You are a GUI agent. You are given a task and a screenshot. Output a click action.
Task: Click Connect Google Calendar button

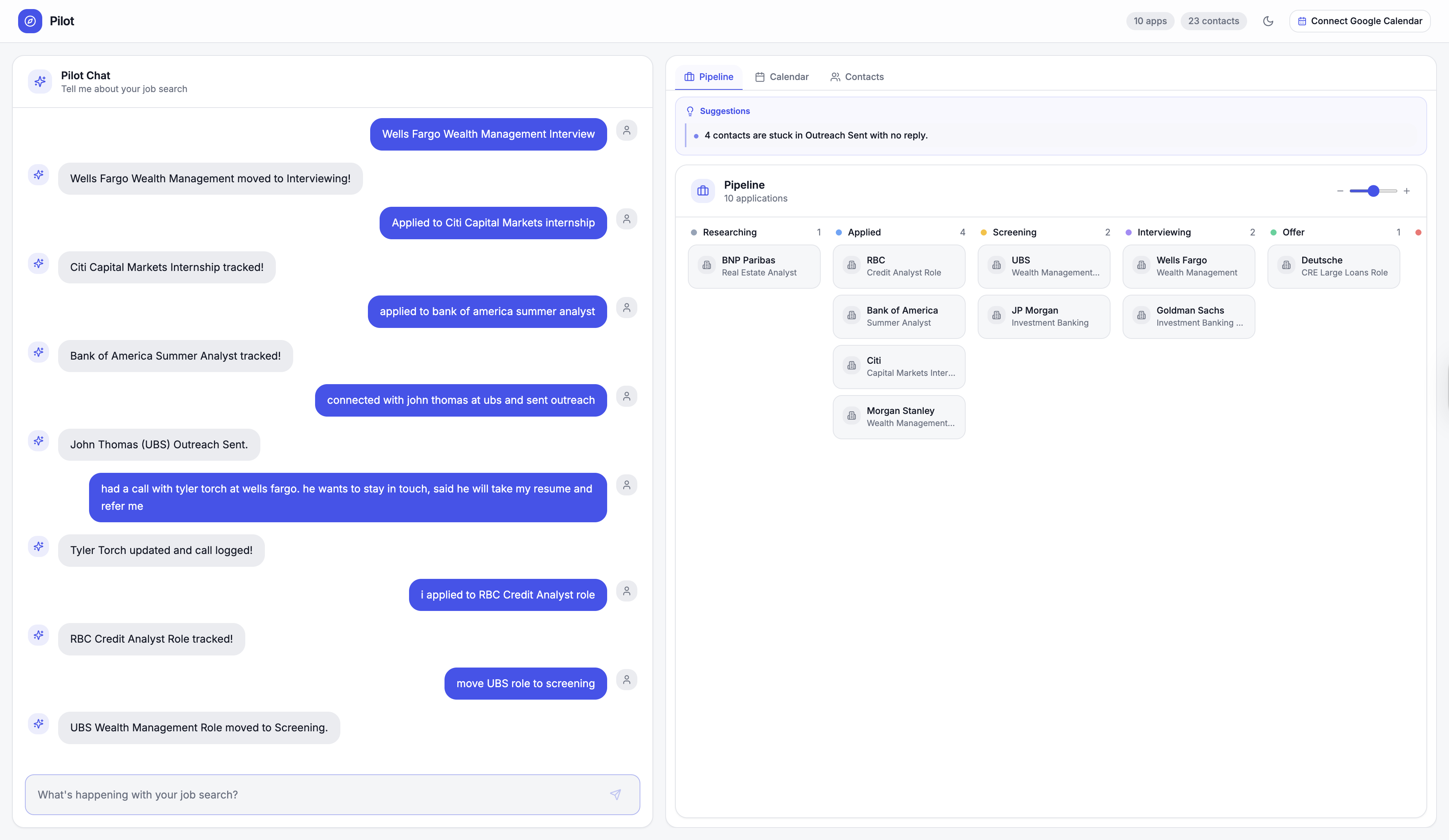click(1359, 21)
